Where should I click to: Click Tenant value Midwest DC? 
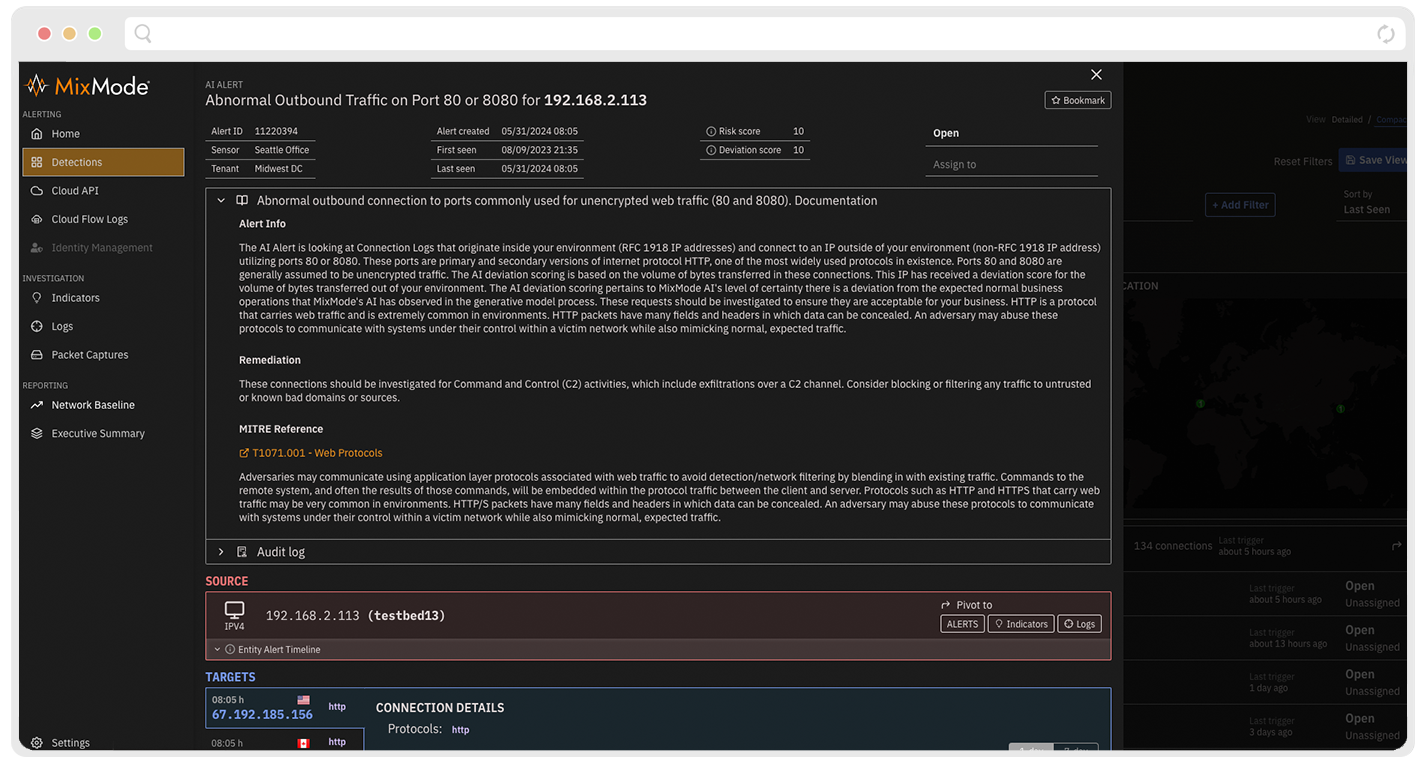point(278,169)
